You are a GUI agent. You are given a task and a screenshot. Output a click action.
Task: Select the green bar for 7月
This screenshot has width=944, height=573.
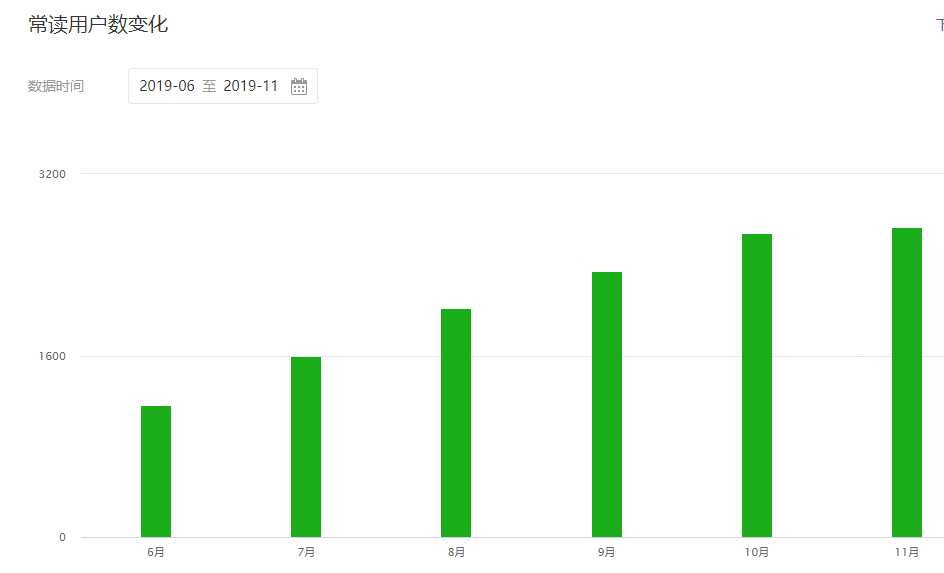[306, 447]
